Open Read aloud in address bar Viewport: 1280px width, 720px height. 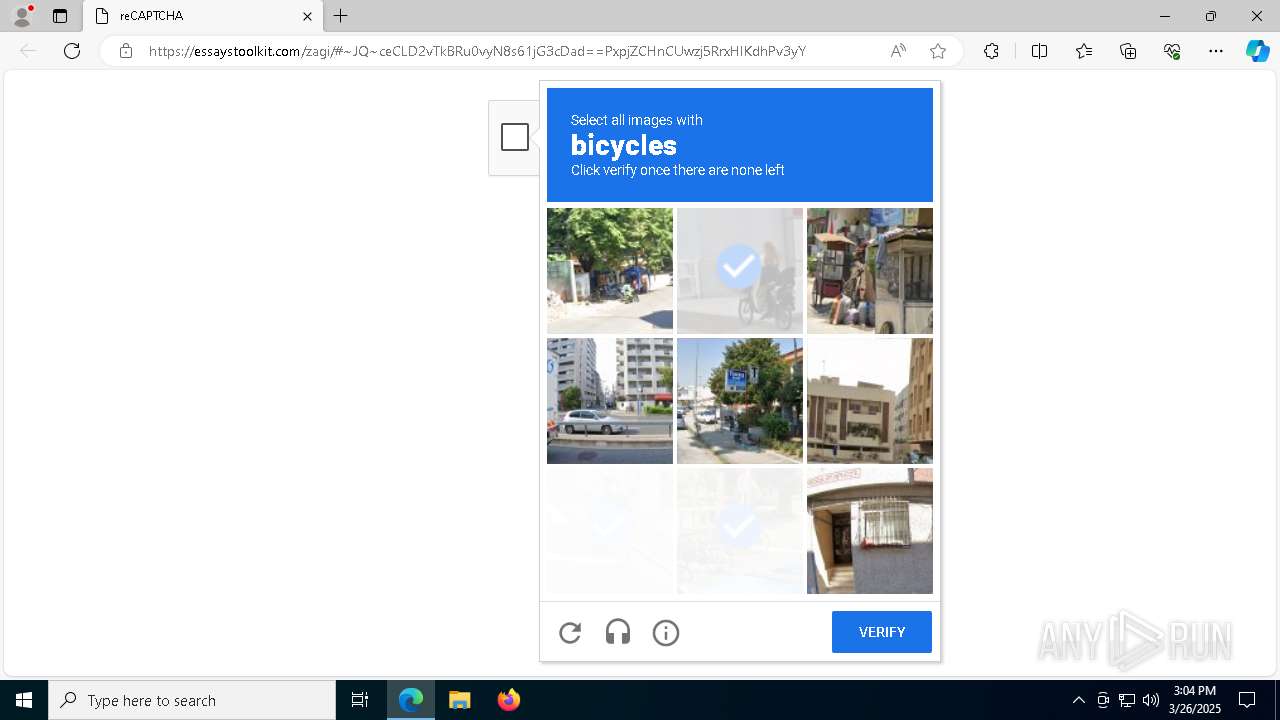[x=898, y=51]
